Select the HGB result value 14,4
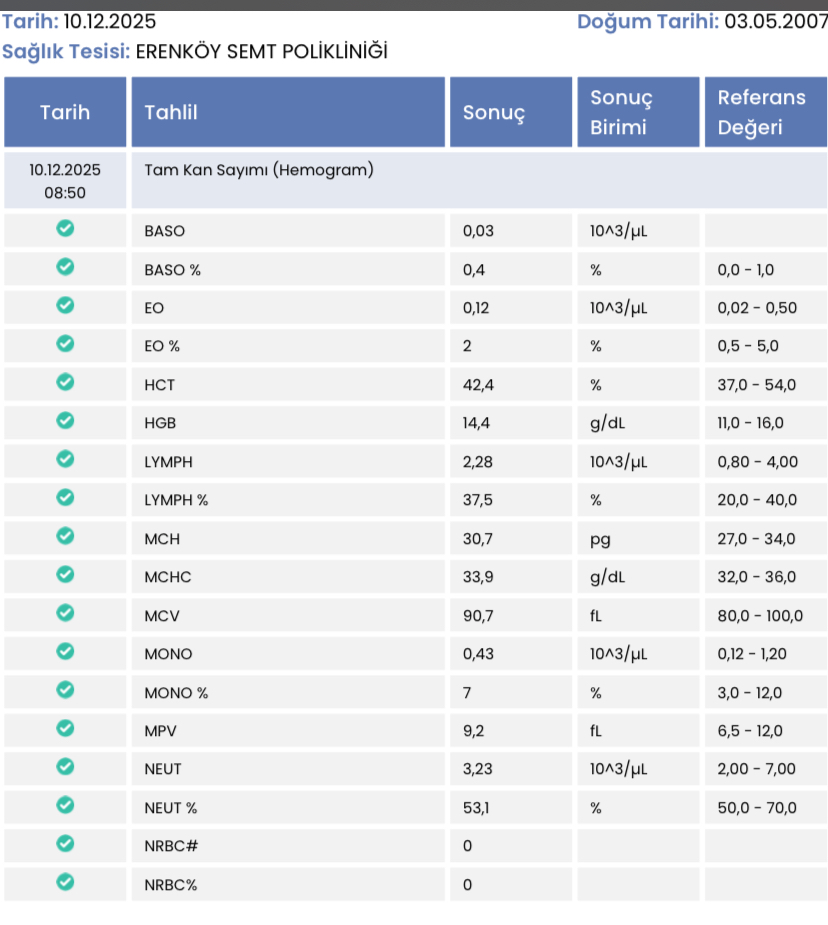 pos(476,423)
